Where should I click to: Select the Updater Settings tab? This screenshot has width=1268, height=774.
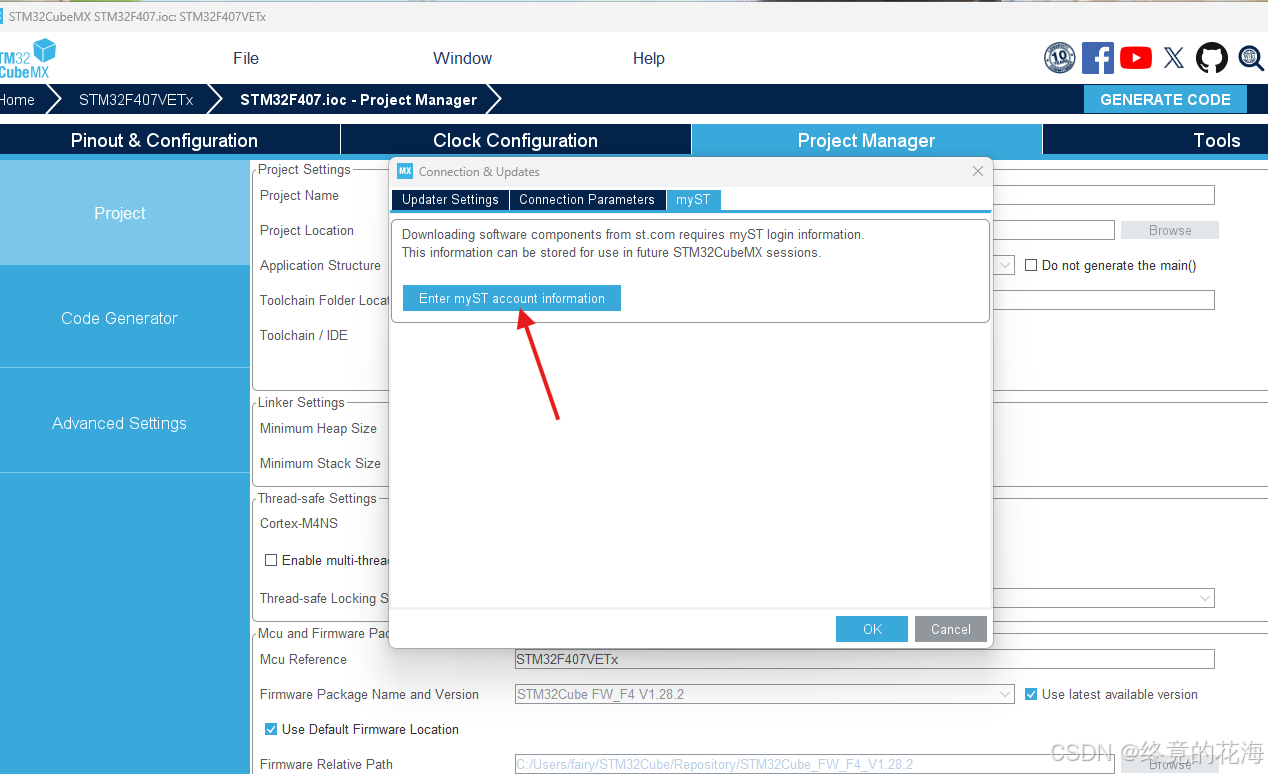pyautogui.click(x=450, y=199)
